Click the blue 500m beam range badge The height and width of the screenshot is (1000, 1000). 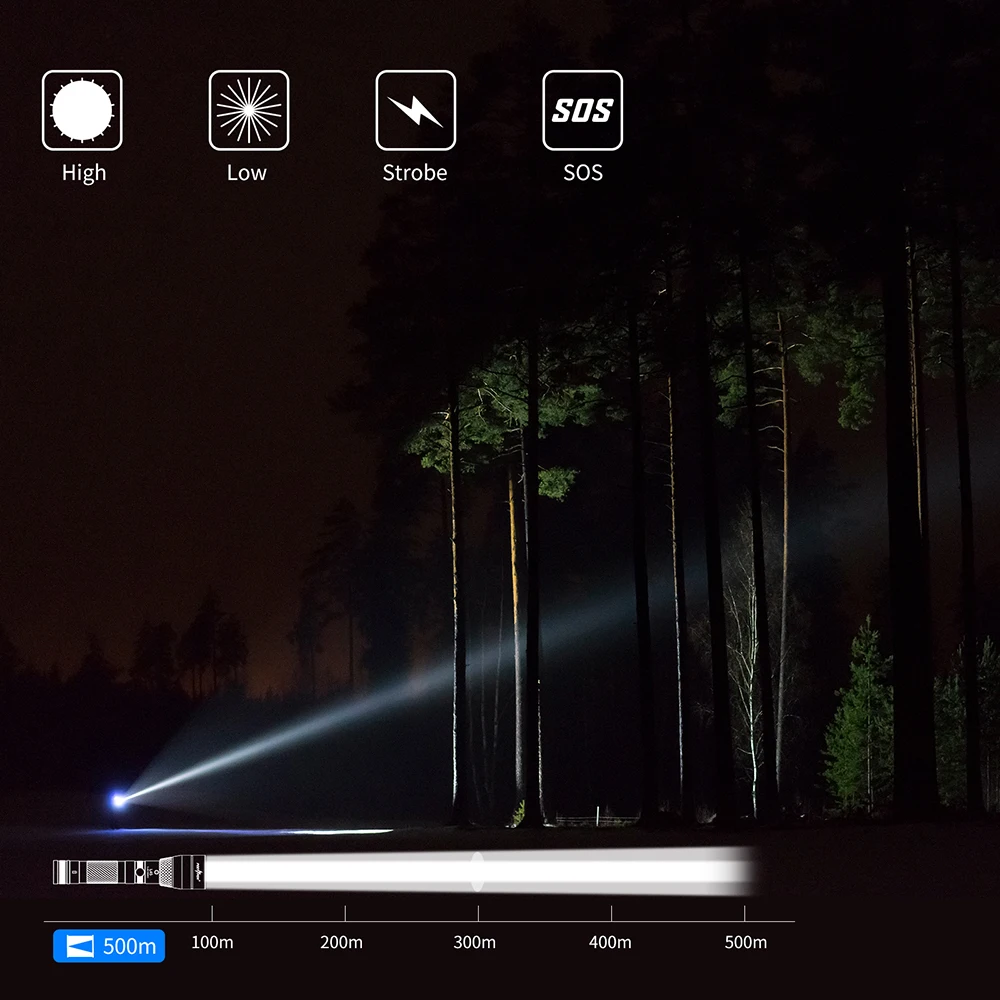coord(109,946)
